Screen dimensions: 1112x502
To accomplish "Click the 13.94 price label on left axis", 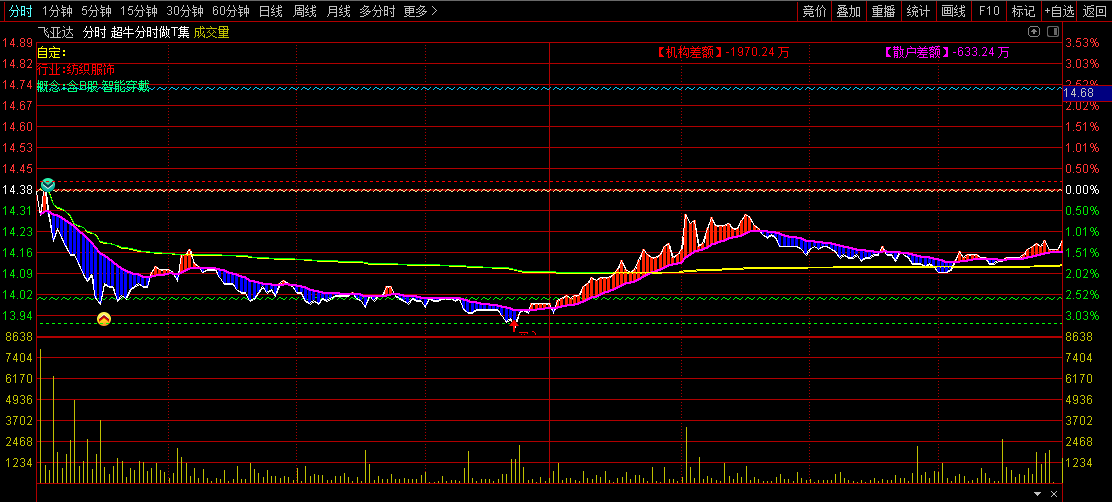I will [x=17, y=316].
